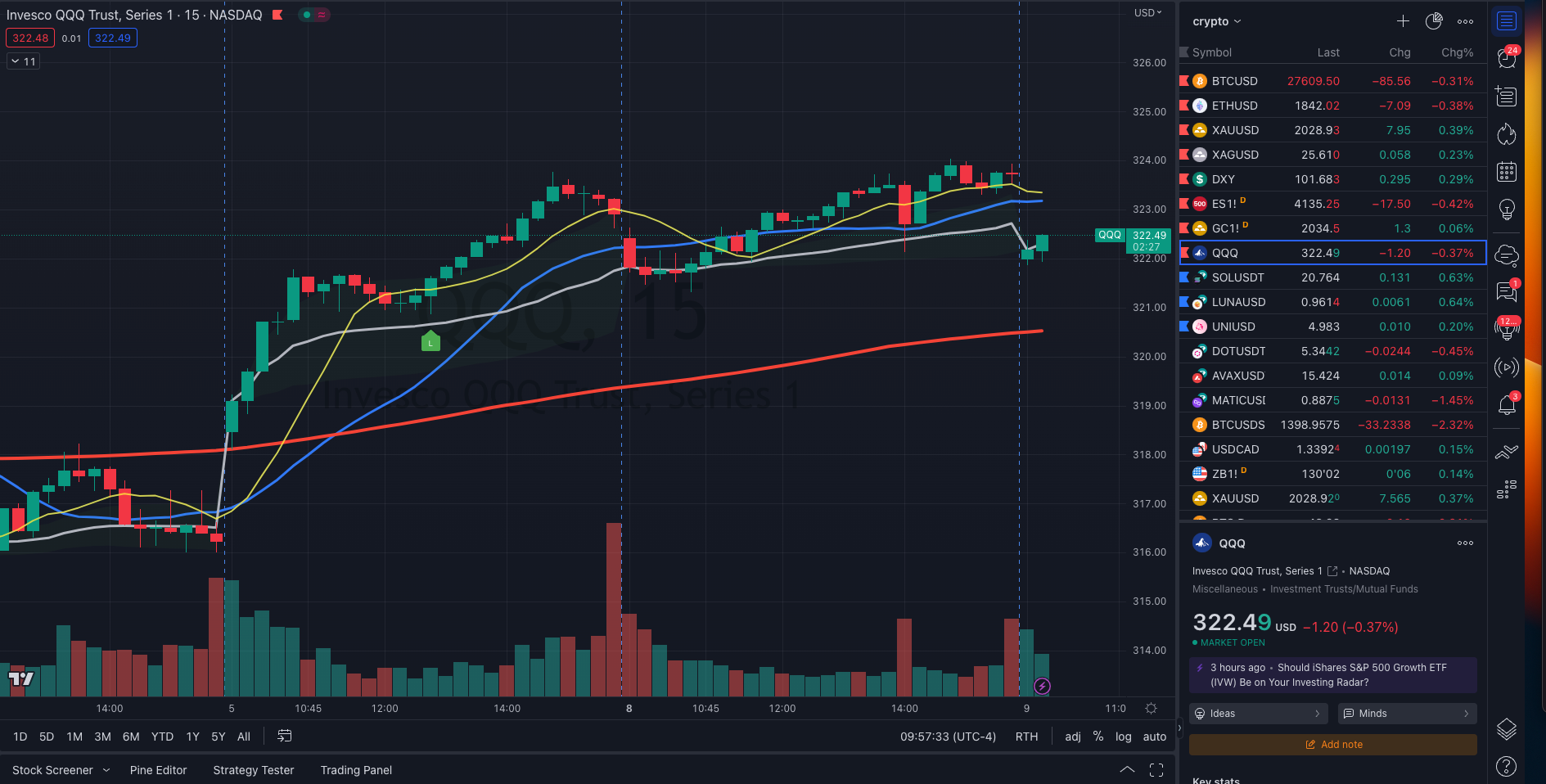Image resolution: width=1546 pixels, height=784 pixels.
Task: Sort watchlist by Chg% column header
Action: (x=1457, y=52)
